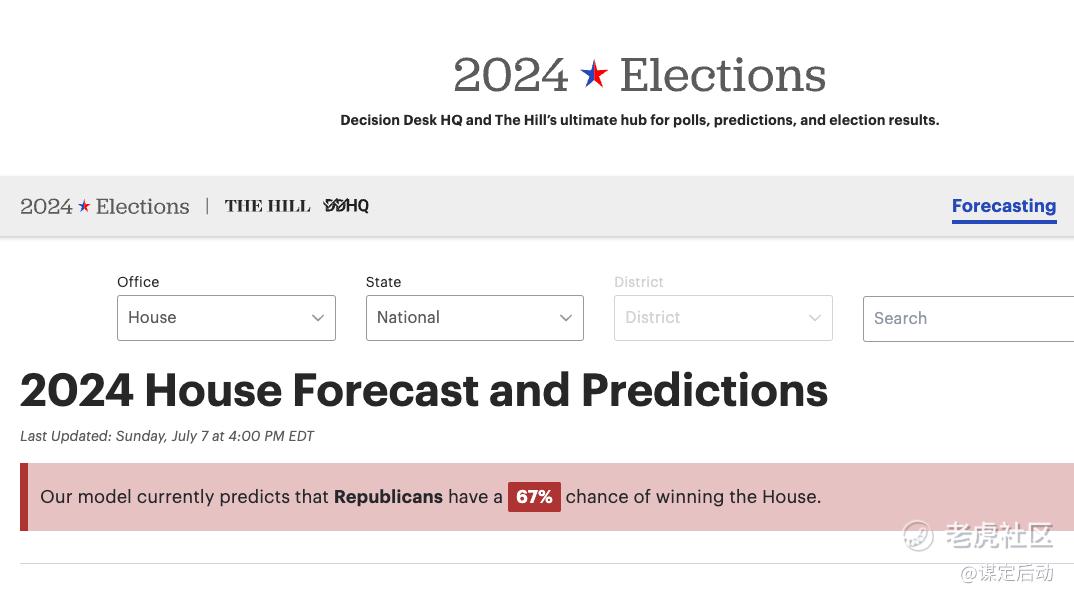Switch to the Forecasting tab
Screen dimensions: 1074x598
coord(1003,206)
